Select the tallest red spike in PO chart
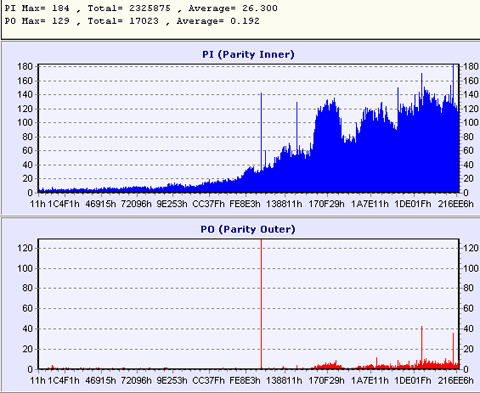 (x=261, y=304)
